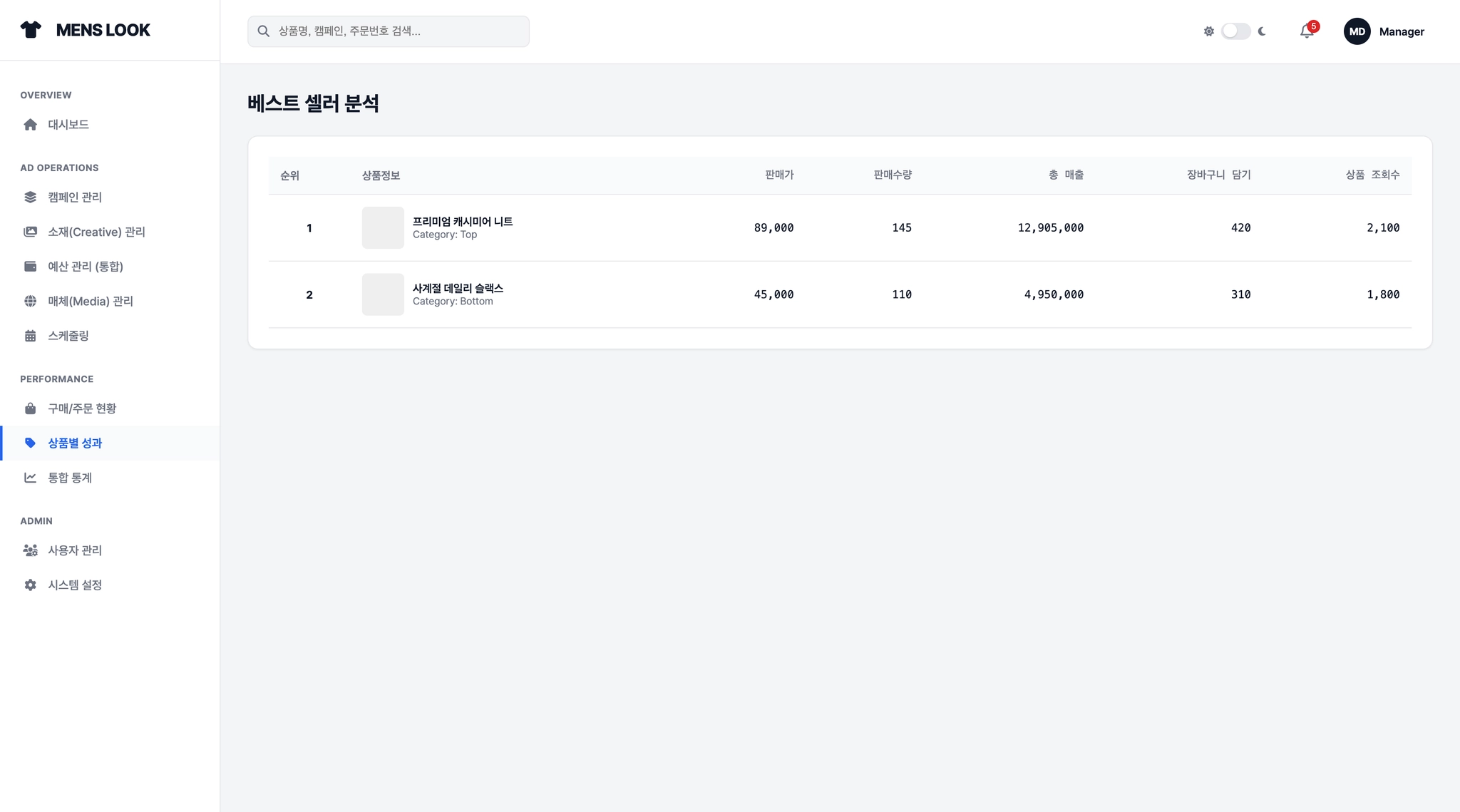The height and width of the screenshot is (812, 1460).
Task: Open the notification bell icon
Action: [1307, 31]
